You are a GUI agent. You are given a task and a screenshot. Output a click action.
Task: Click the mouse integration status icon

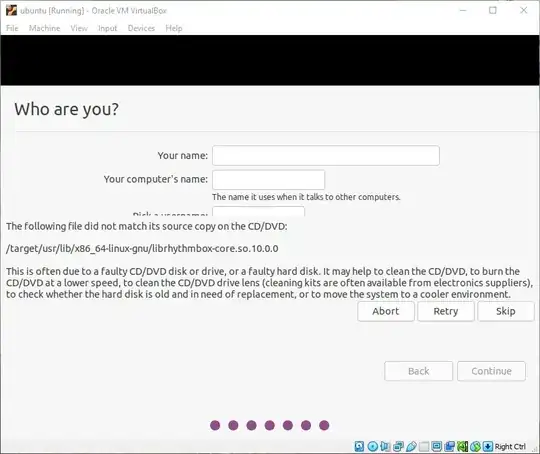click(x=475, y=446)
